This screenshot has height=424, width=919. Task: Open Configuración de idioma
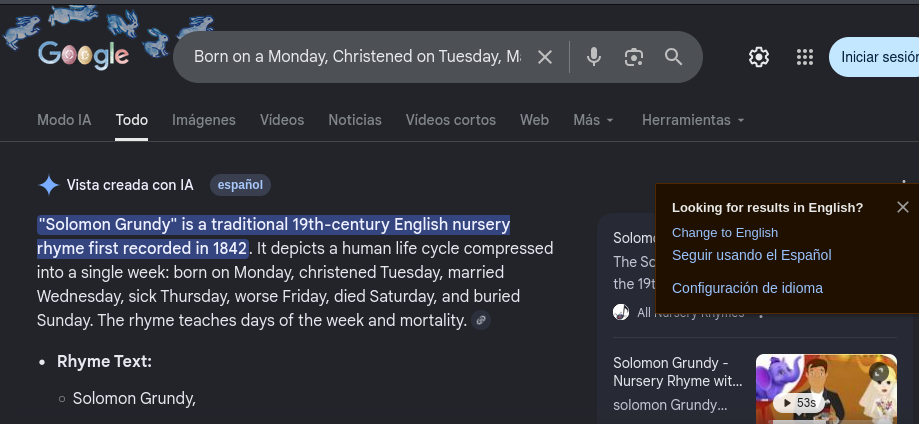tap(747, 288)
